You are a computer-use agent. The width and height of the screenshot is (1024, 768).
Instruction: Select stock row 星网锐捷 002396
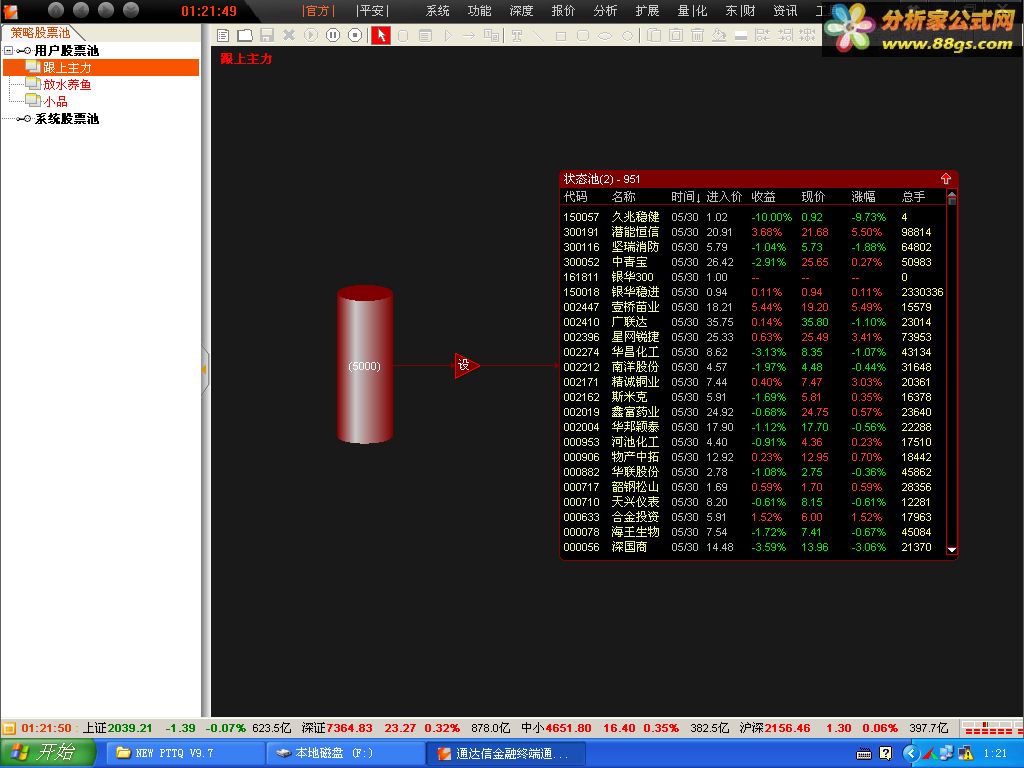(x=753, y=337)
